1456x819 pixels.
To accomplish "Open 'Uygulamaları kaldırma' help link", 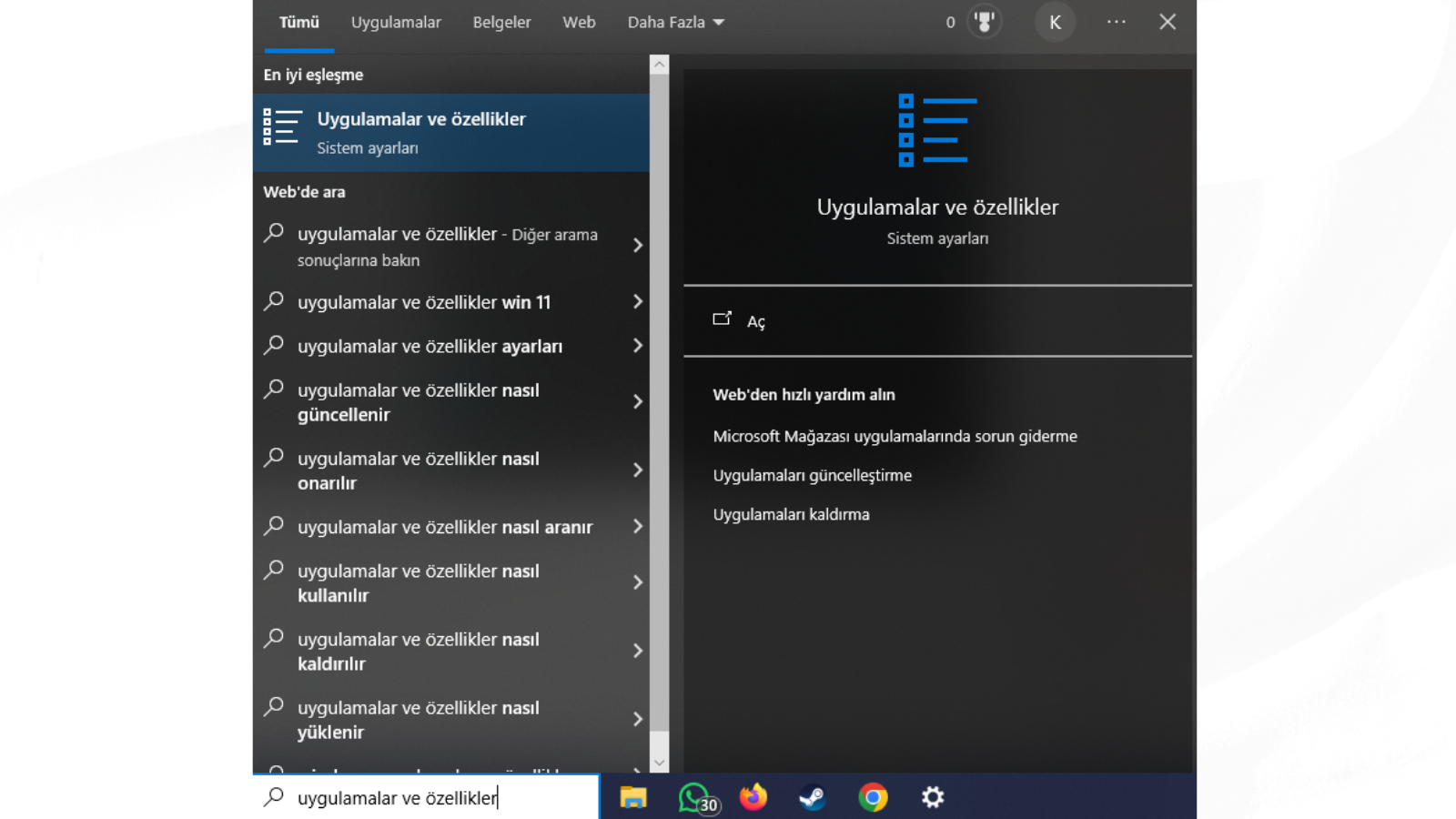I will pos(791,515).
